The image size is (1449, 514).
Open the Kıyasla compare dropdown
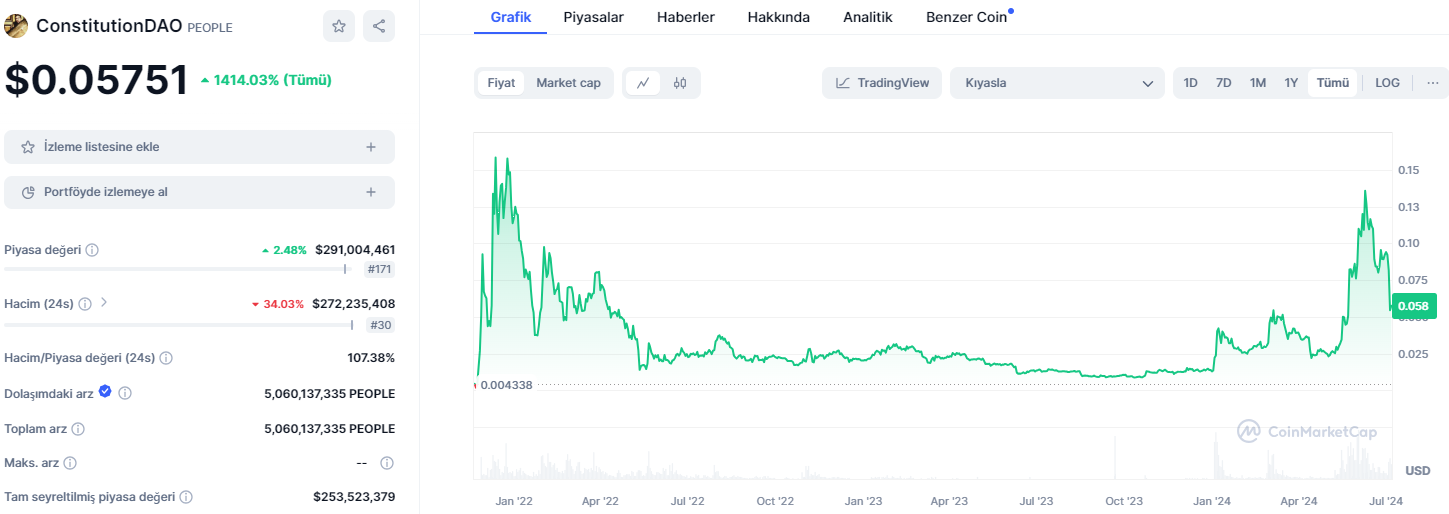point(1058,83)
